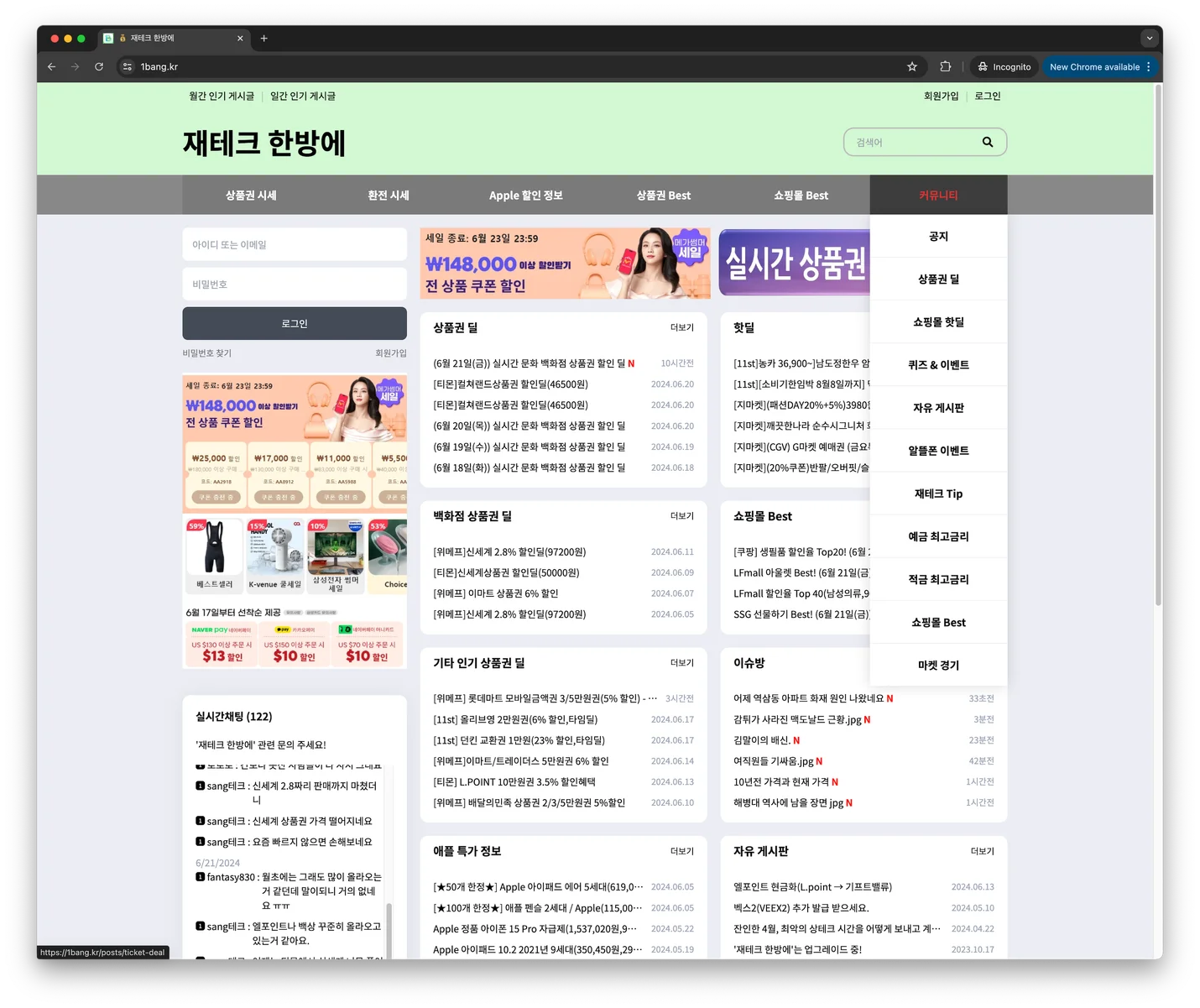Open 일간 인기 게시글 link

tap(303, 96)
